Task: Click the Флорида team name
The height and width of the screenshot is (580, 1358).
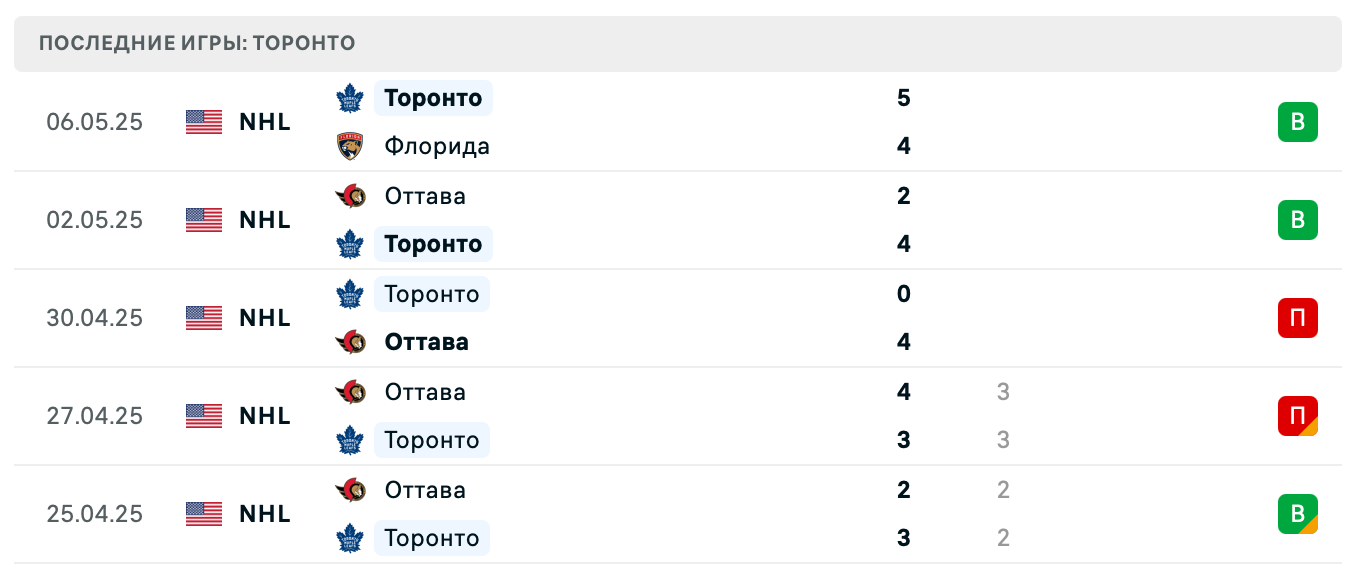Action: click(437, 146)
